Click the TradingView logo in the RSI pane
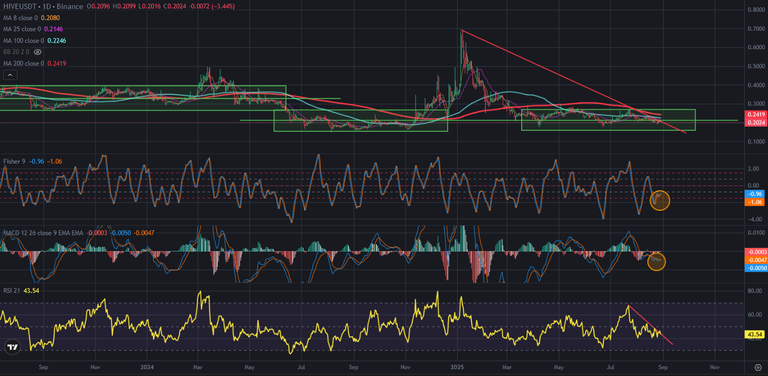 [x=12, y=347]
